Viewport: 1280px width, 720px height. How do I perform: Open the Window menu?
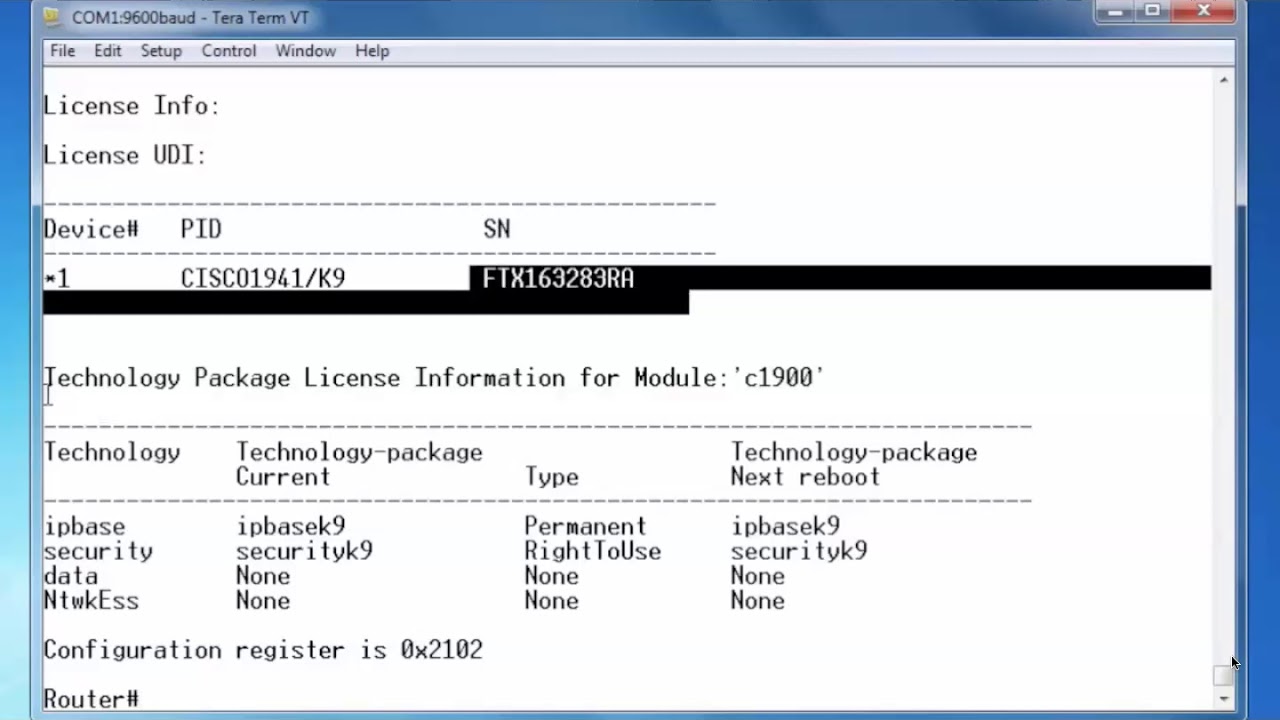(305, 51)
